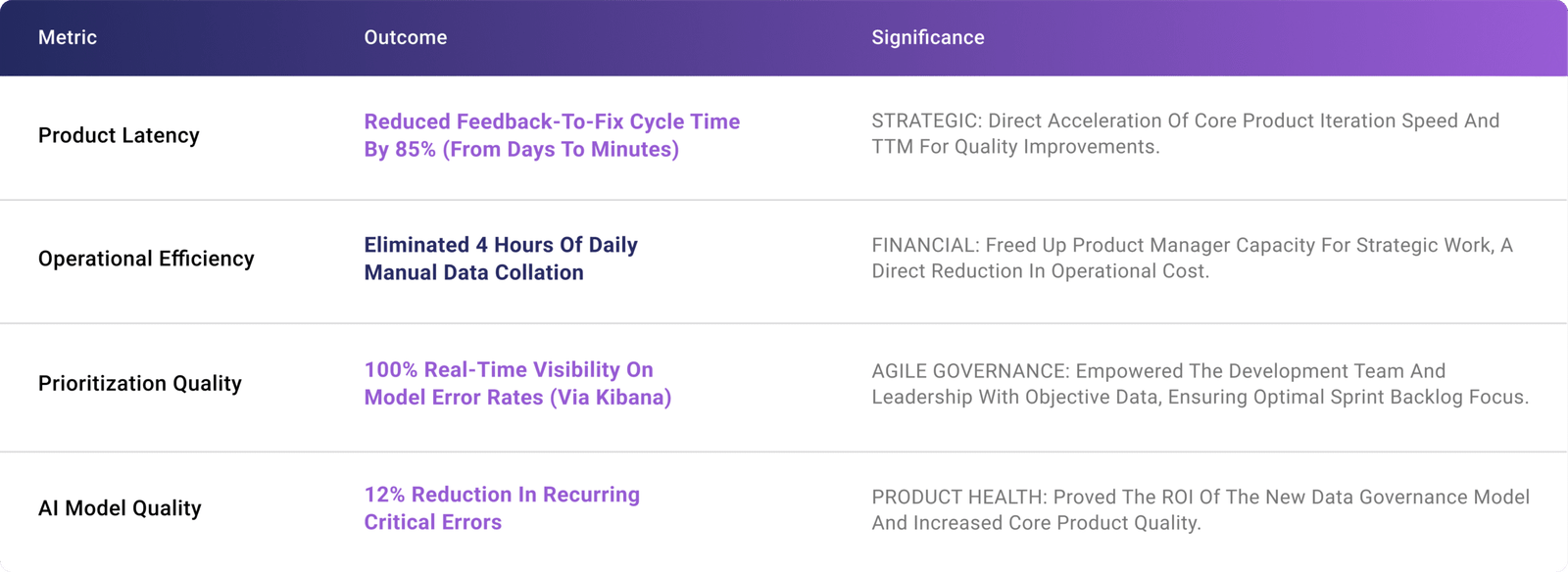Open the 12% Reduction In Recurring outcome

[502, 495]
